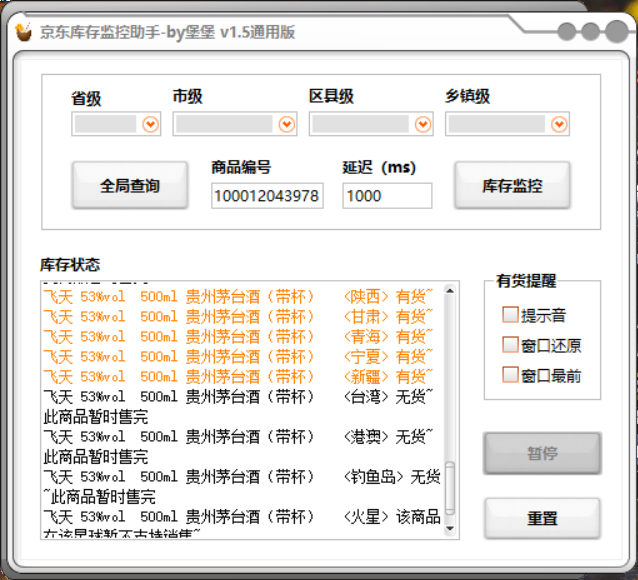
Task: Select the <火星> 该商品 row
Action: 242,517
